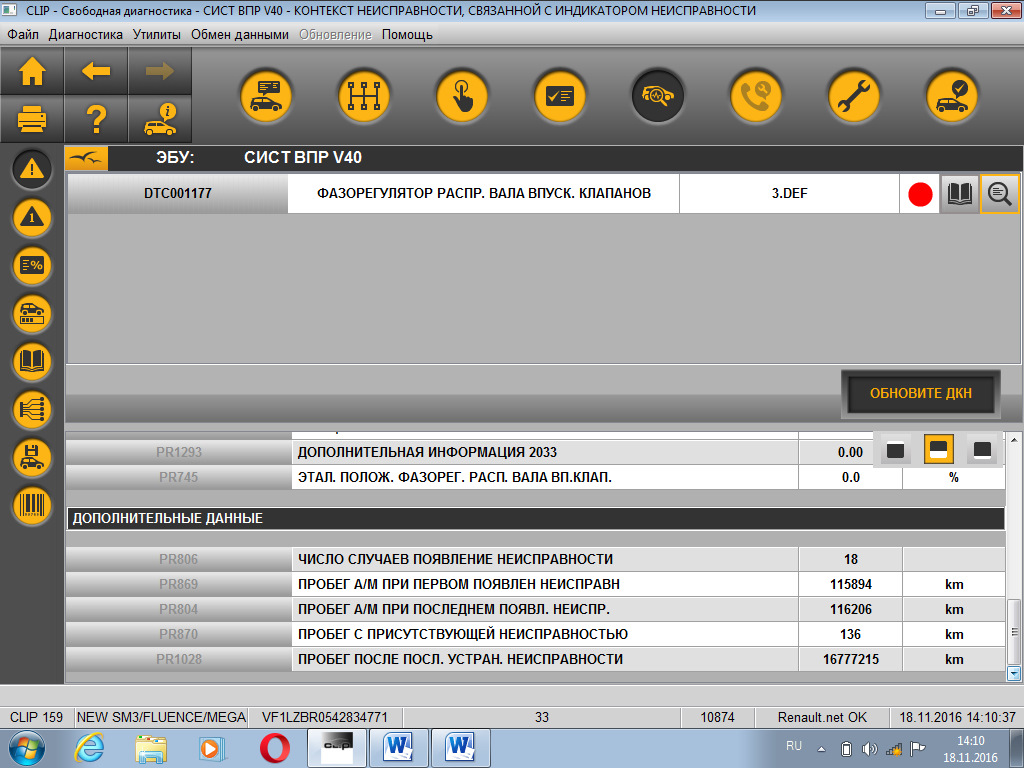Open documentation book icon in DTC row
Screen dimensions: 1024x768
pyautogui.click(x=959, y=194)
